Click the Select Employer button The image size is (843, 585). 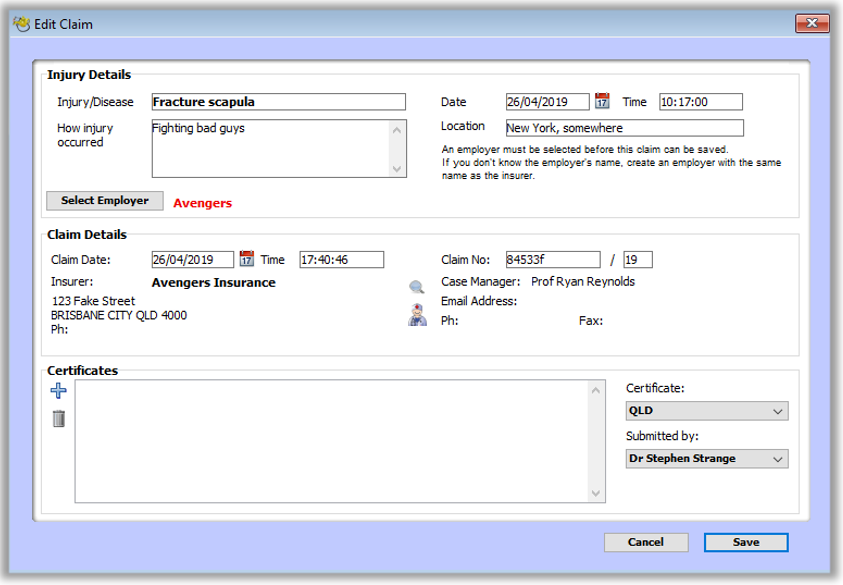click(x=102, y=200)
